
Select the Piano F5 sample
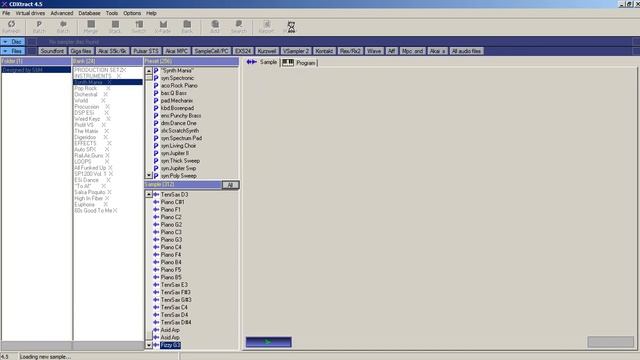coord(171,270)
